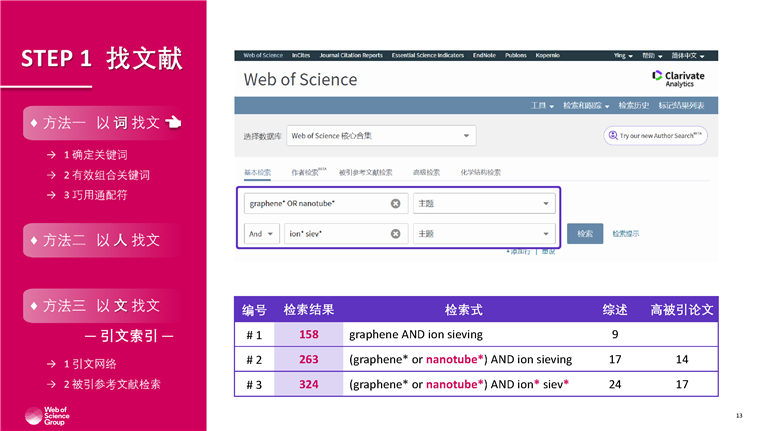Clear the graphene* OR nanotube* search field
The image size is (768, 431).
click(x=395, y=204)
